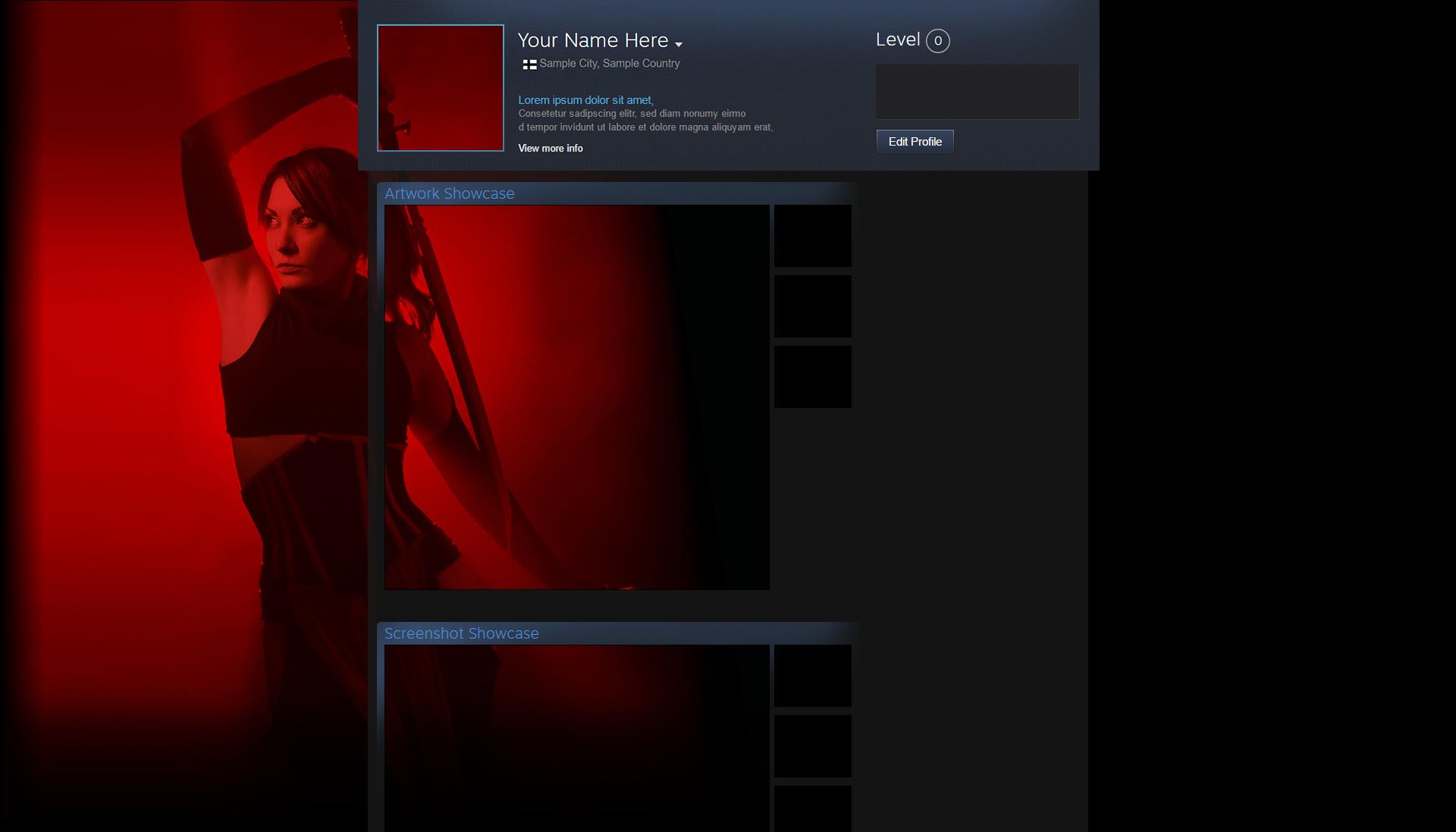Open the Artwork Showcase header
Viewport: 1456px width, 832px height.
[449, 193]
